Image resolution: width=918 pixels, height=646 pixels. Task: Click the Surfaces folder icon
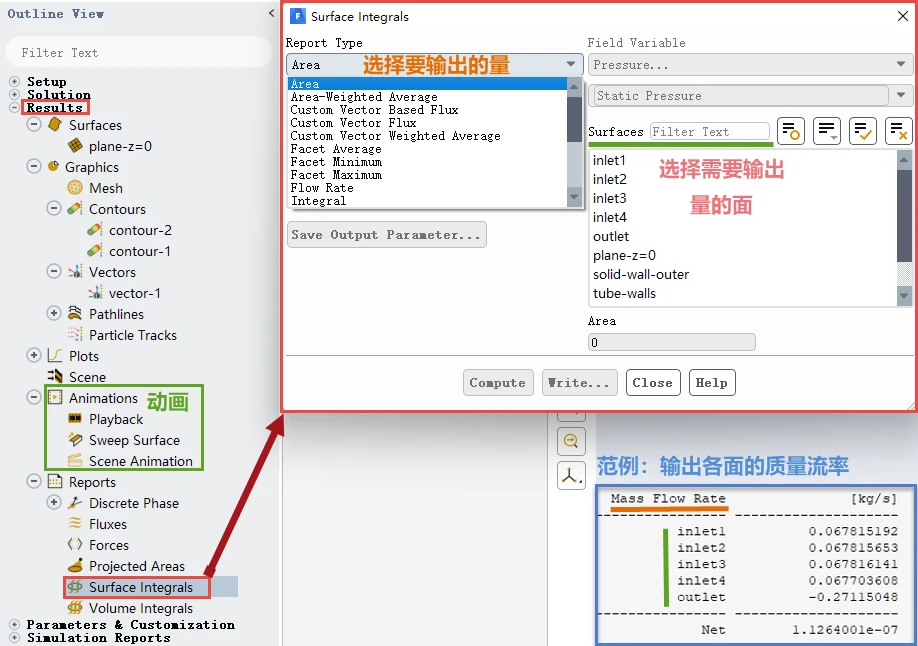pyautogui.click(x=55, y=124)
